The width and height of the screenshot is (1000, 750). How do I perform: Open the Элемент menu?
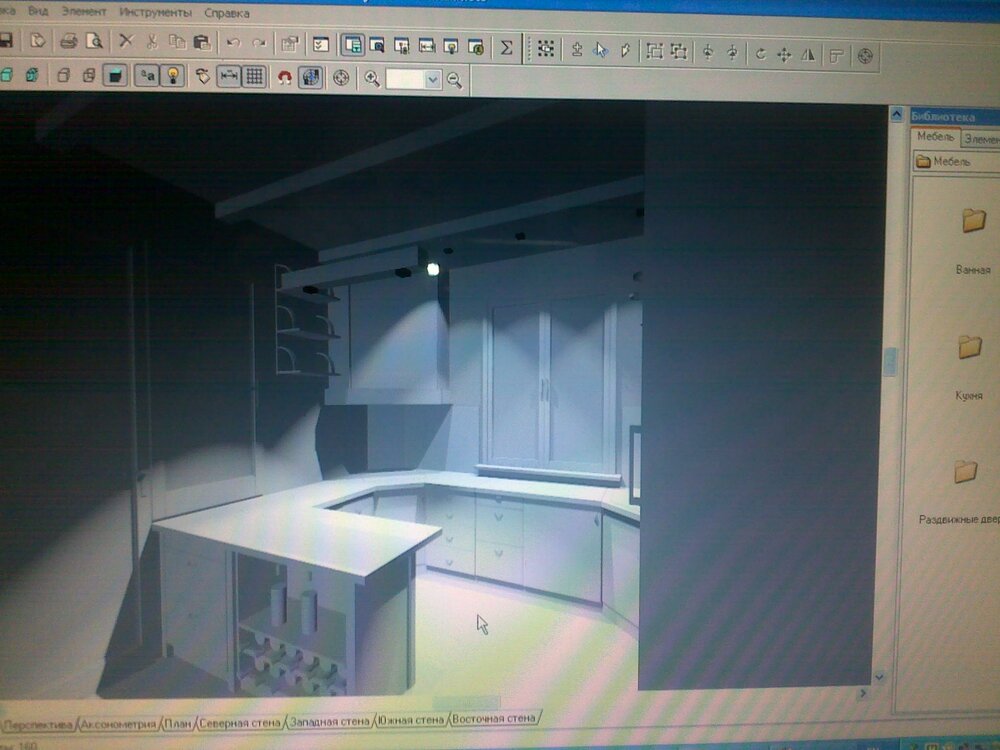point(84,11)
